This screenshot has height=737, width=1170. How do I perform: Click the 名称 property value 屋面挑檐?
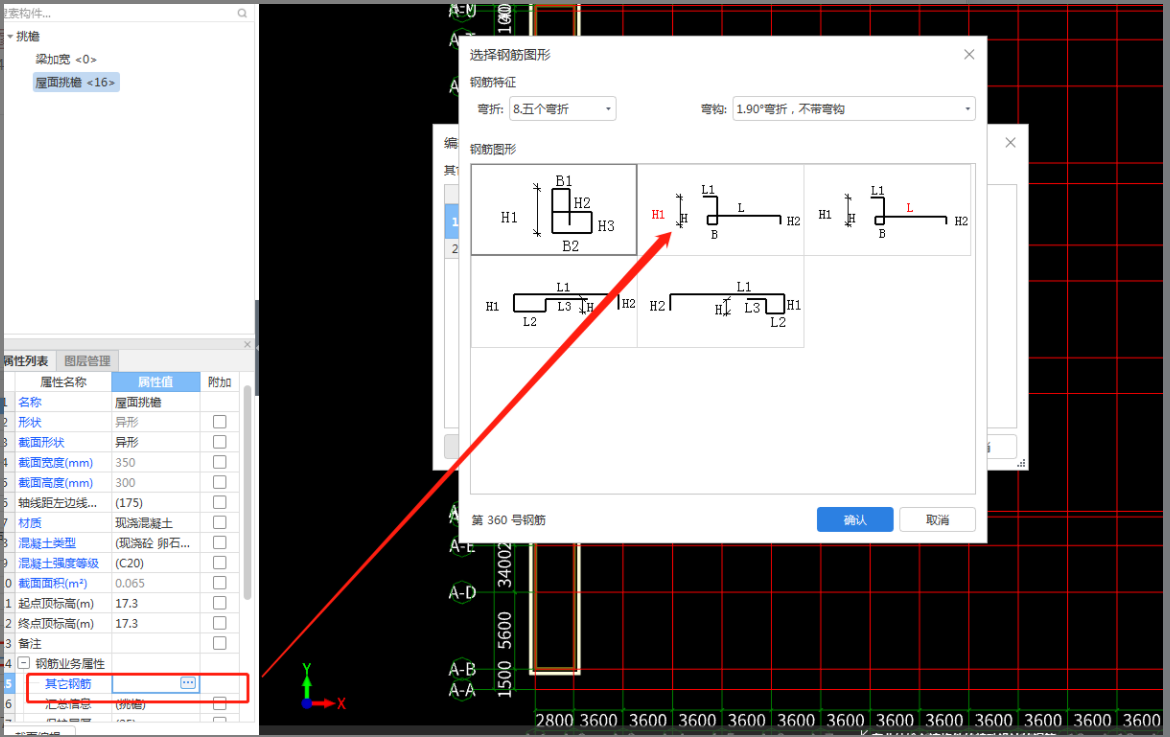(x=156, y=402)
